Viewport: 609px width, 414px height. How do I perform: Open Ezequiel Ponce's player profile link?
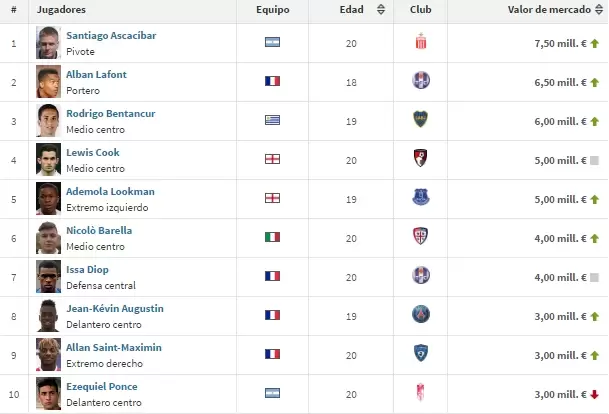[102, 386]
